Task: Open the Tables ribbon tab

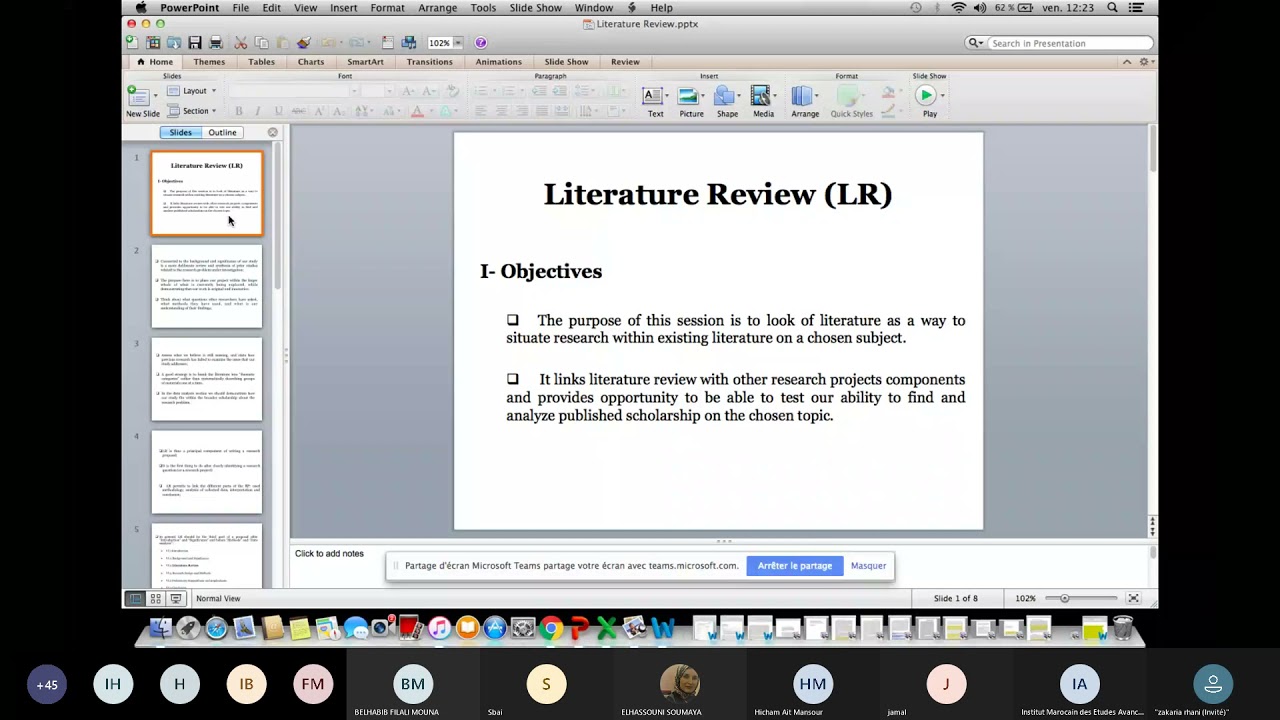Action: pyautogui.click(x=261, y=62)
